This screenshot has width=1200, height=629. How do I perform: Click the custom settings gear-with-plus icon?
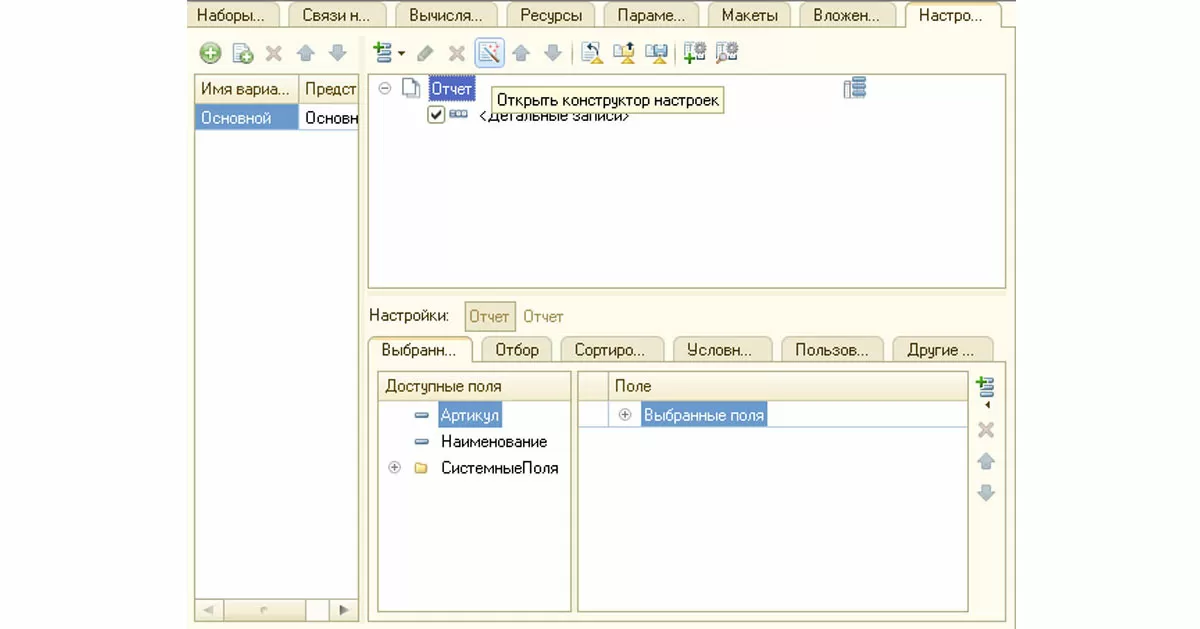(x=694, y=53)
